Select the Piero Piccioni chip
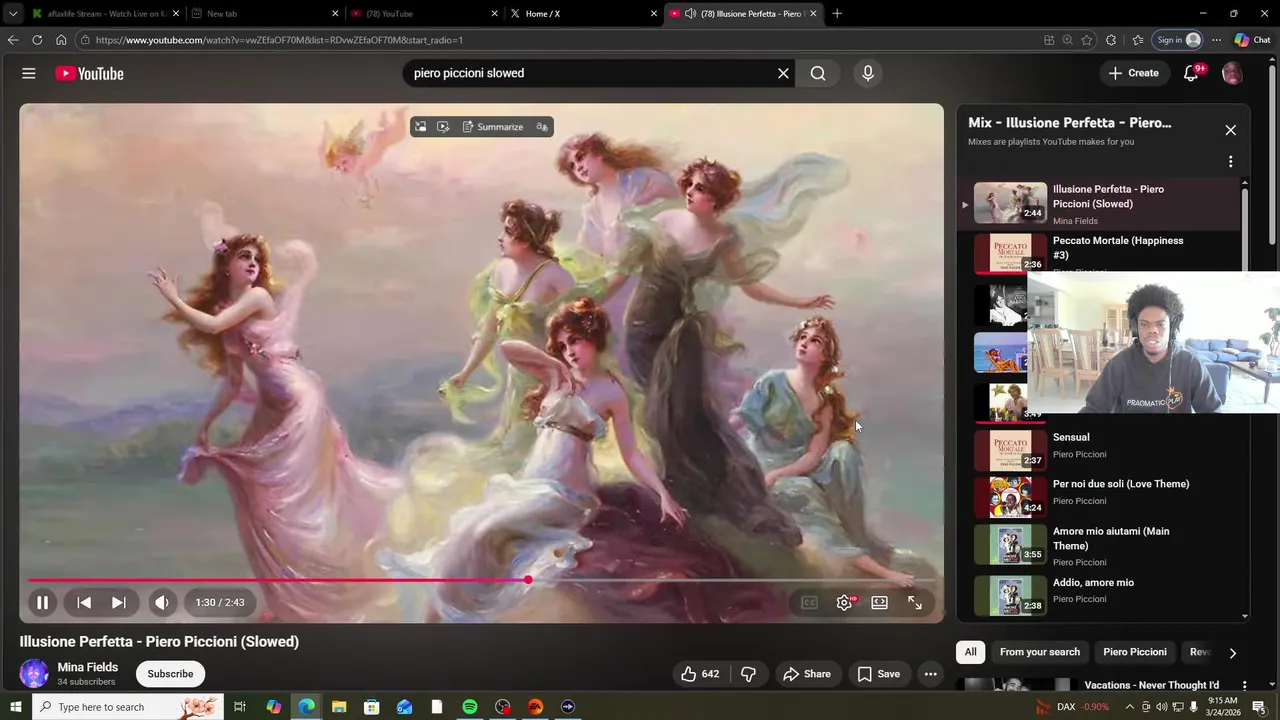The image size is (1280, 720). click(x=1135, y=652)
